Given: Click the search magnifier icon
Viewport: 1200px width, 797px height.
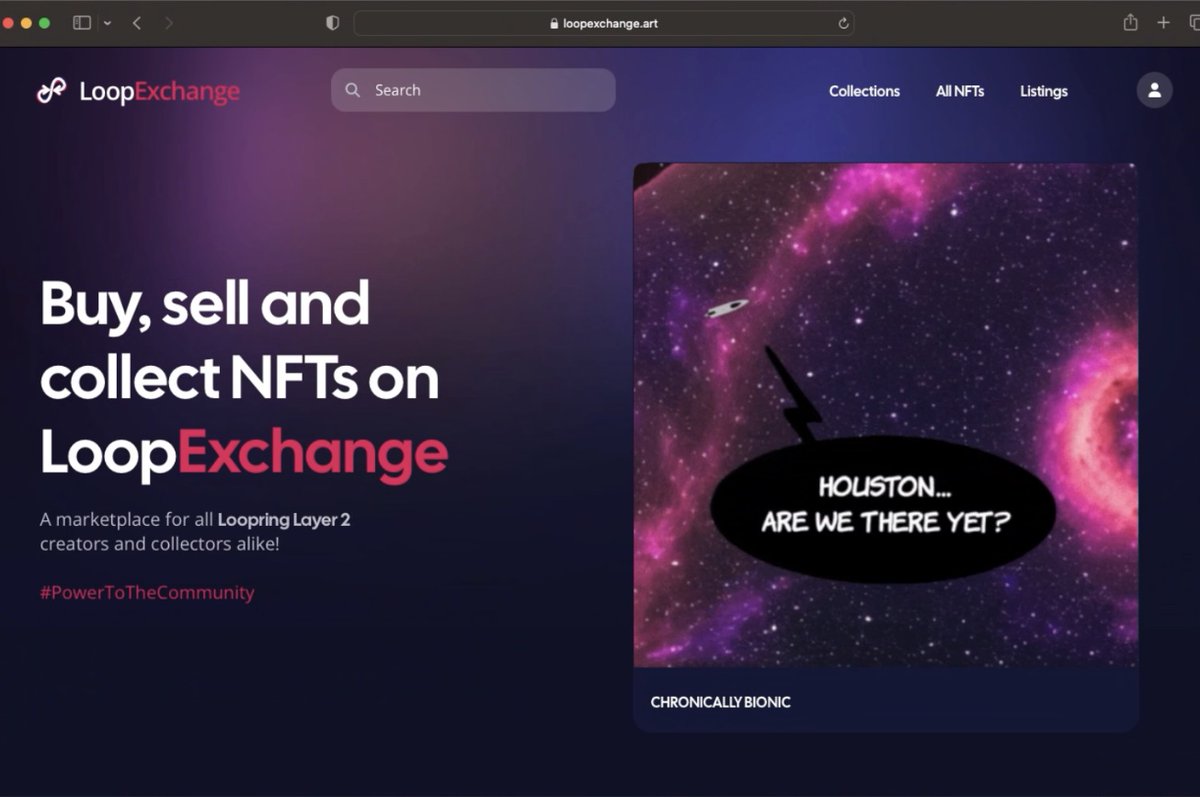Looking at the screenshot, I should (x=352, y=90).
